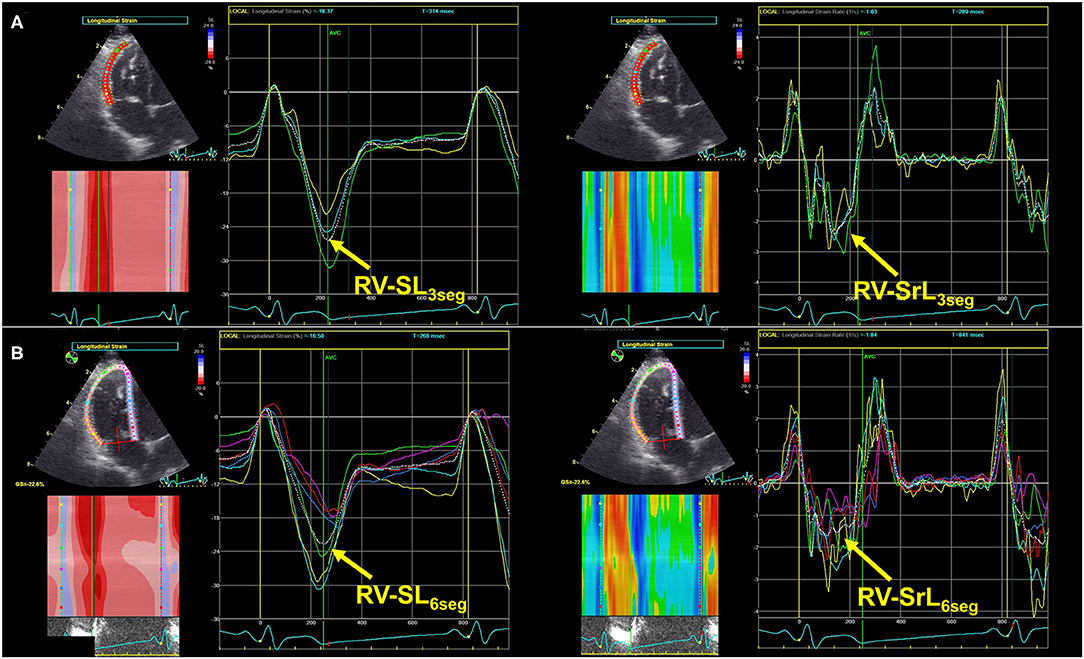Click the echo sector image in panel A strain-rate view

tap(653, 95)
